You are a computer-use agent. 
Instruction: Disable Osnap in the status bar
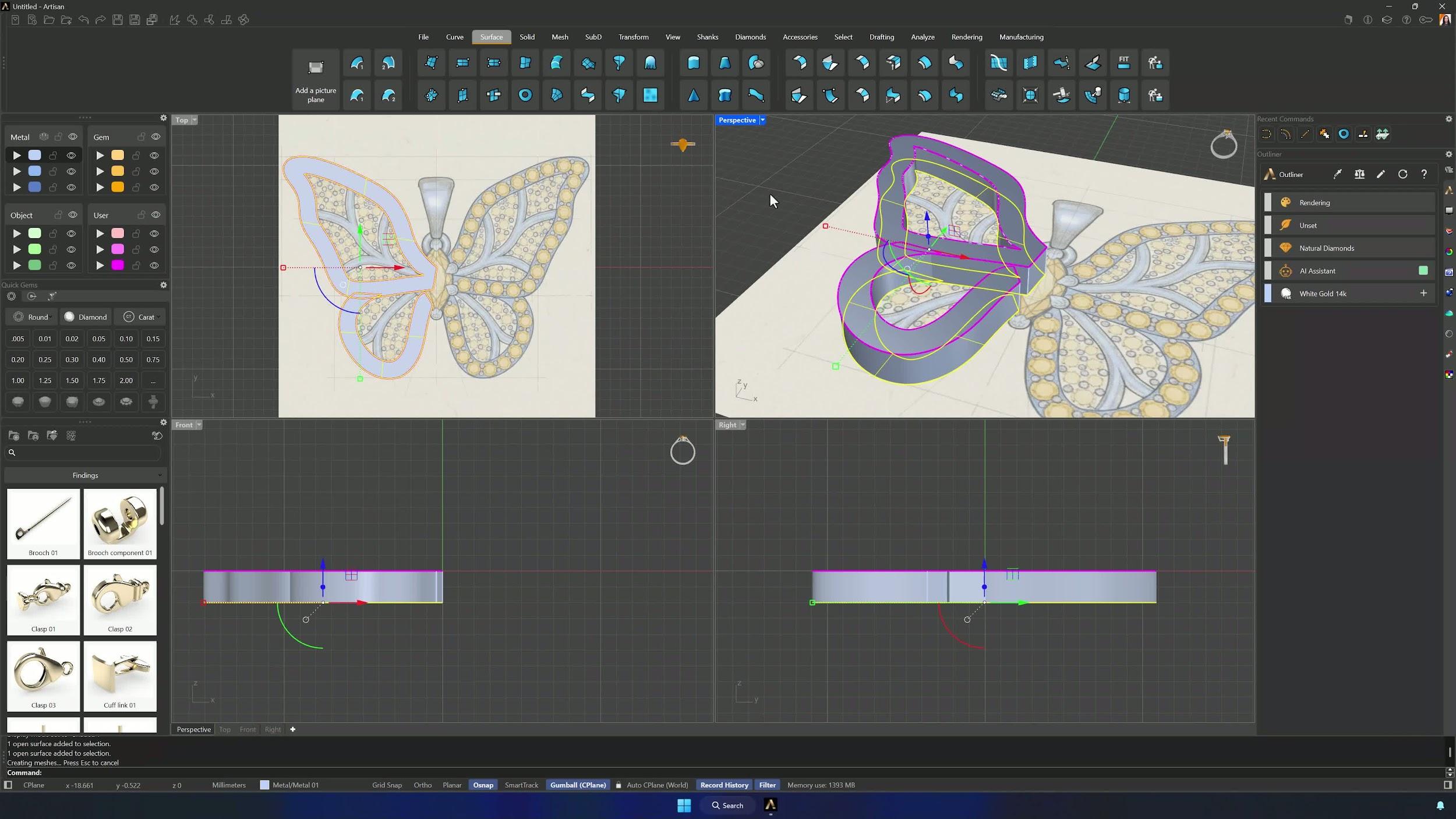coord(483,785)
